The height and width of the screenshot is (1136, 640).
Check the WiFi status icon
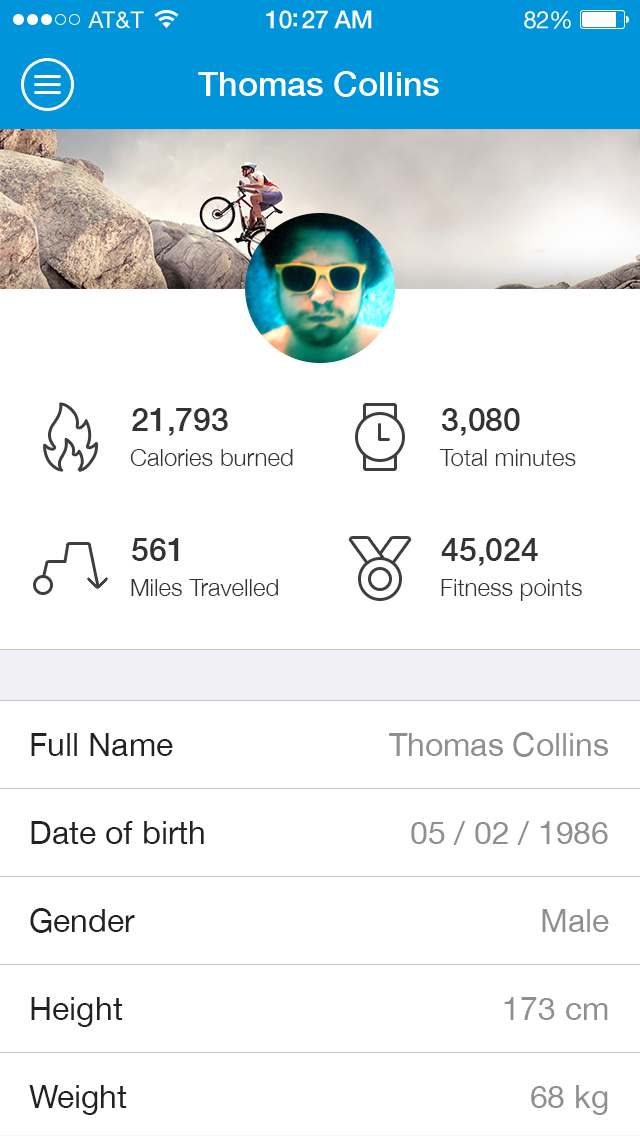(x=166, y=20)
